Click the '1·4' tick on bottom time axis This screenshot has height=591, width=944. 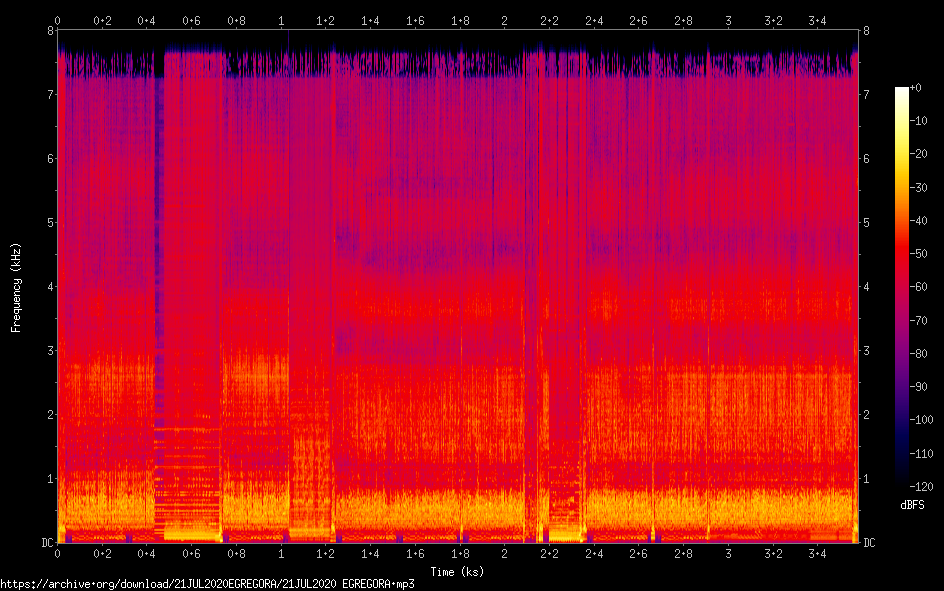click(x=370, y=553)
